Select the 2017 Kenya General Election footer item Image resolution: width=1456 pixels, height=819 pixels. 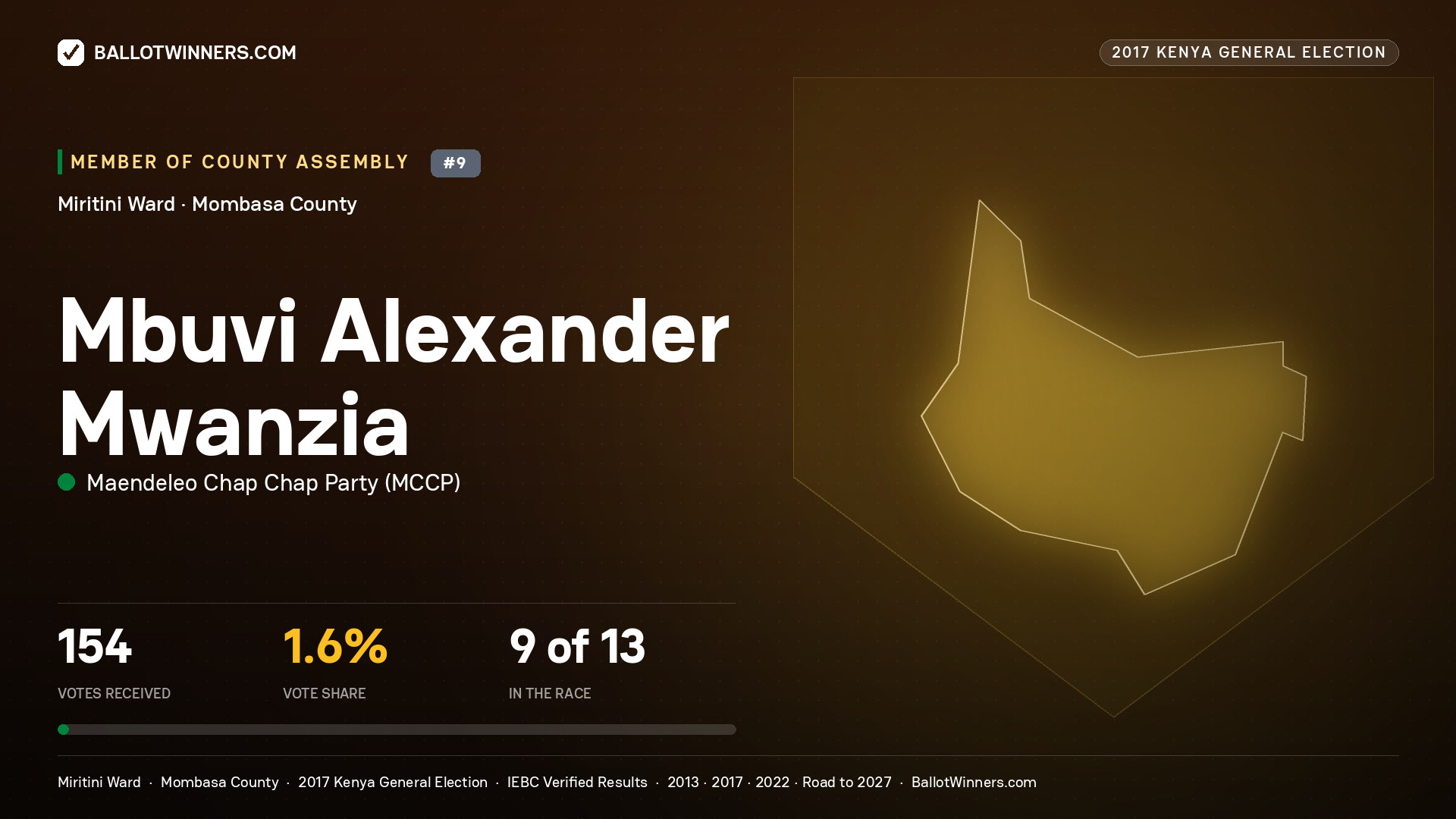(x=393, y=782)
